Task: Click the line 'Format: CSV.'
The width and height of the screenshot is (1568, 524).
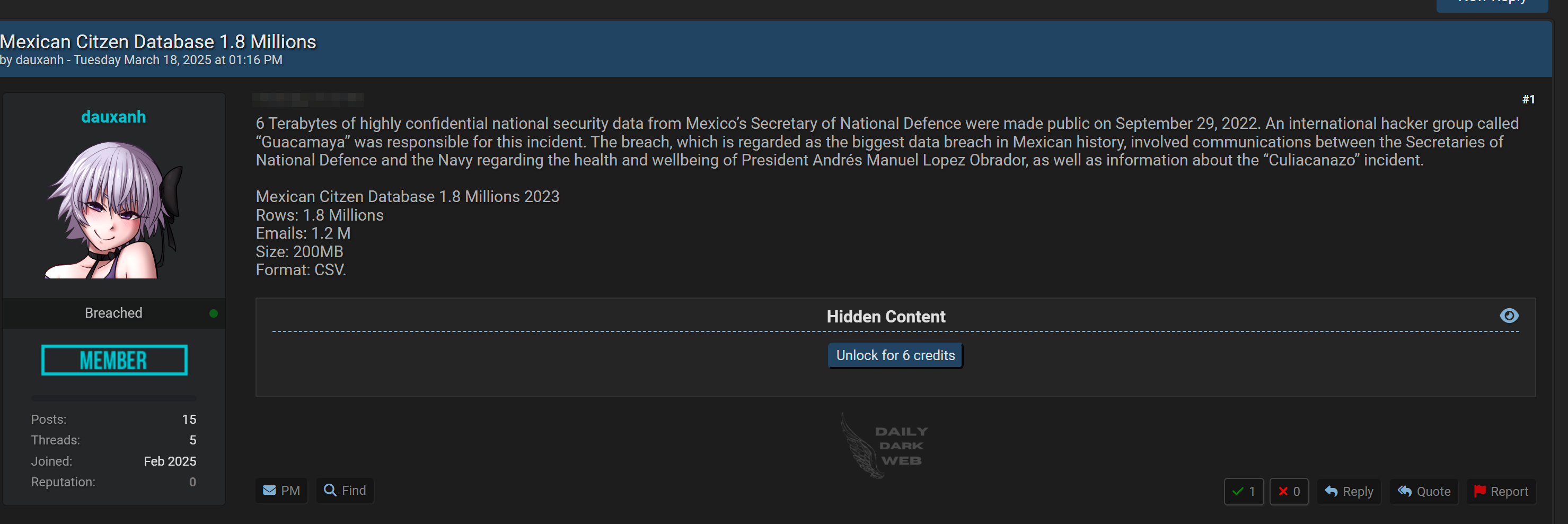Action: click(x=301, y=270)
